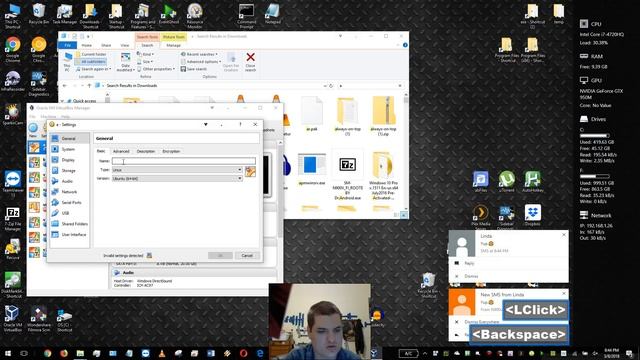Select Current folder search location option

(x=91, y=54)
